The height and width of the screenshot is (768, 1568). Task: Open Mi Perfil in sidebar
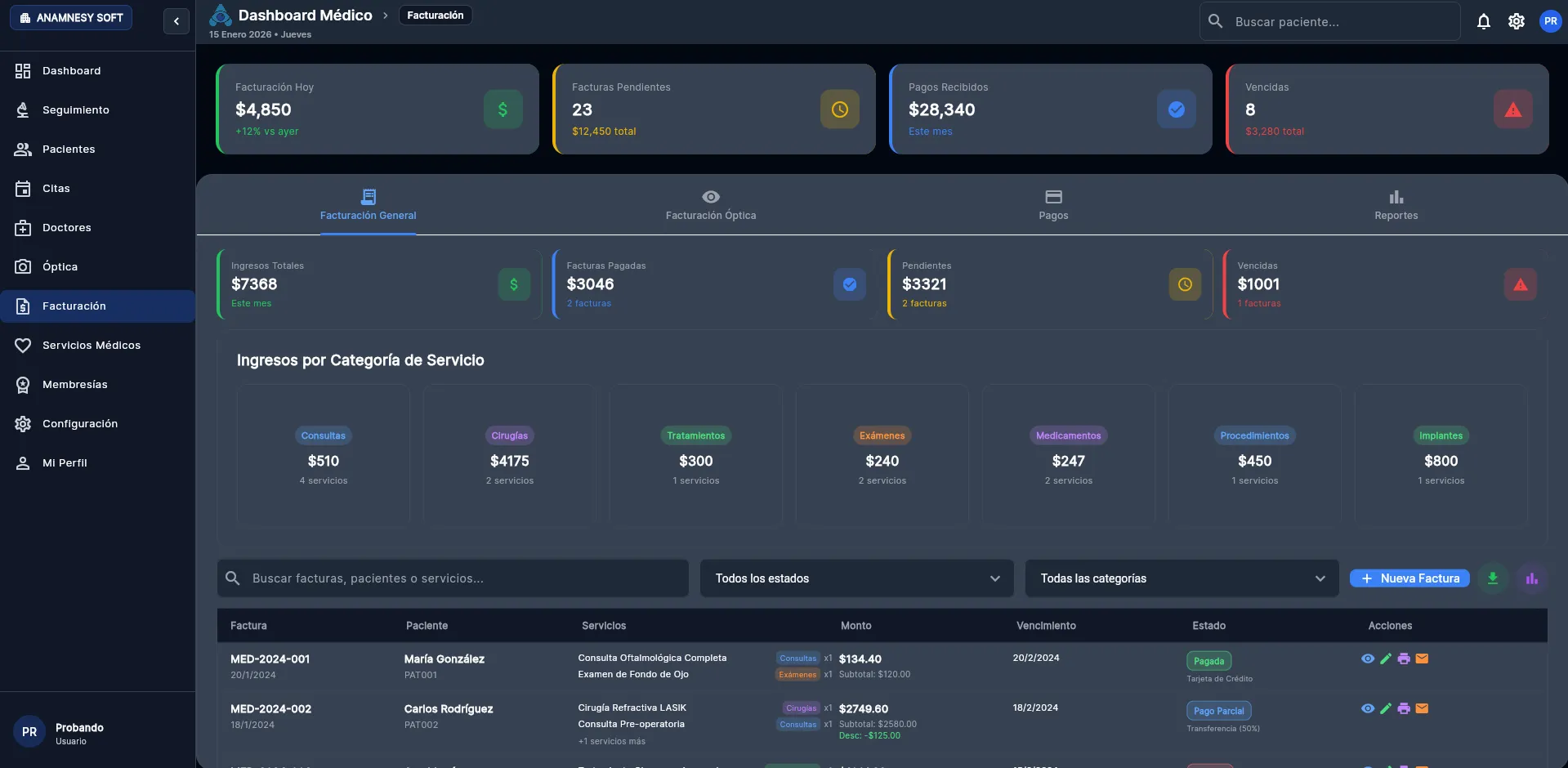pyautogui.click(x=97, y=463)
